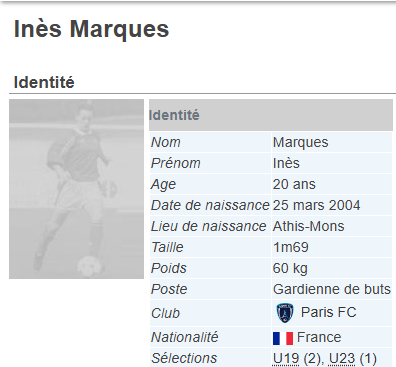Click the Identité section heading
The image size is (396, 367).
click(x=44, y=82)
